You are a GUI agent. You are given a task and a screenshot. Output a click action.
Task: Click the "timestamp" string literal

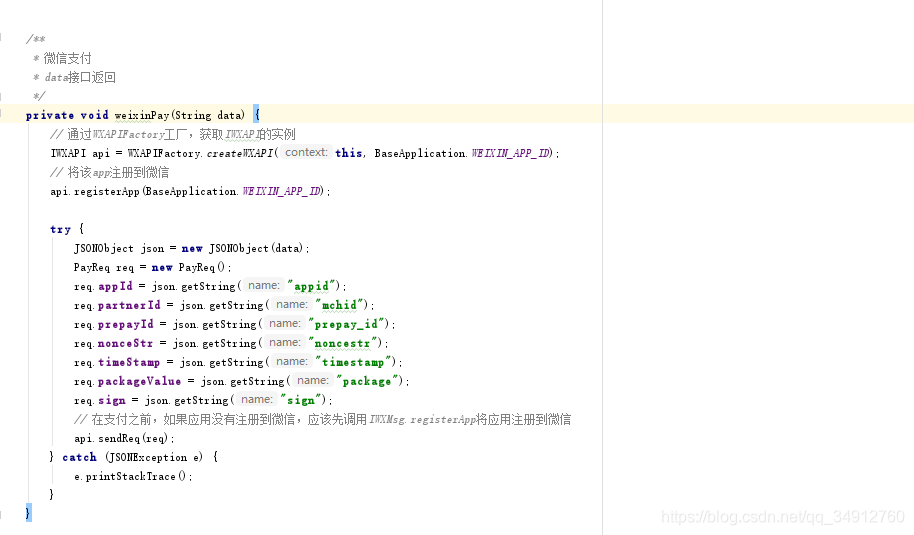coord(353,362)
